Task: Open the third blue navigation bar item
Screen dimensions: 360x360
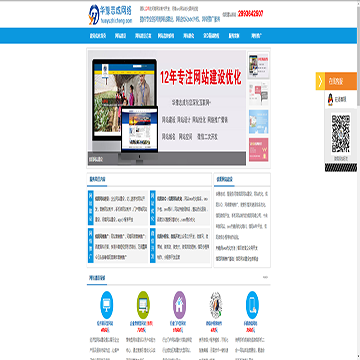Action: click(143, 36)
